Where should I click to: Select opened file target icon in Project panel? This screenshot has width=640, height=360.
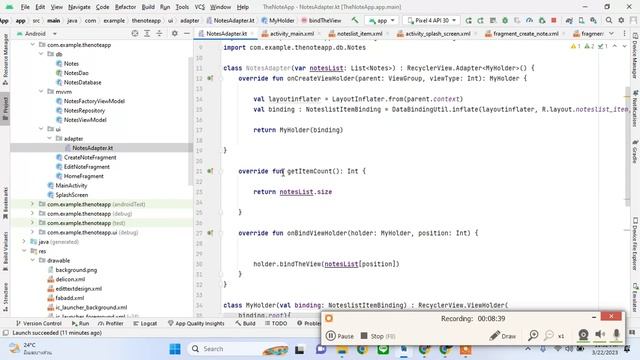pos(135,33)
